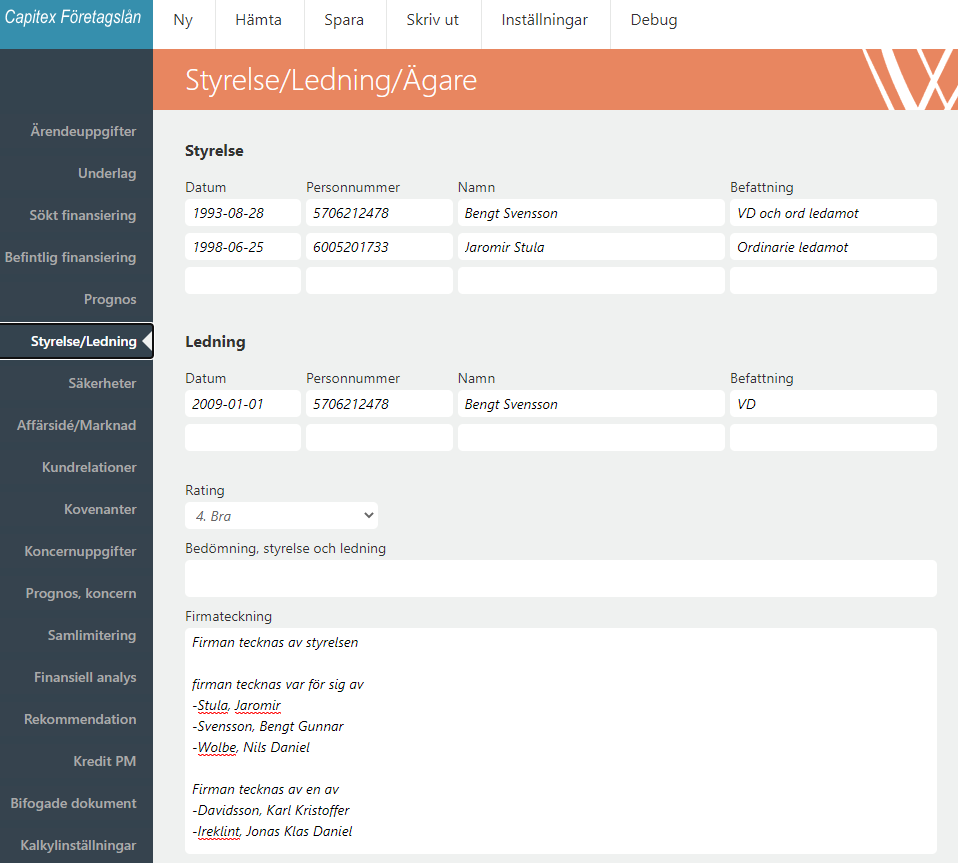Click Ledning date field 2009-01-01

tap(243, 404)
